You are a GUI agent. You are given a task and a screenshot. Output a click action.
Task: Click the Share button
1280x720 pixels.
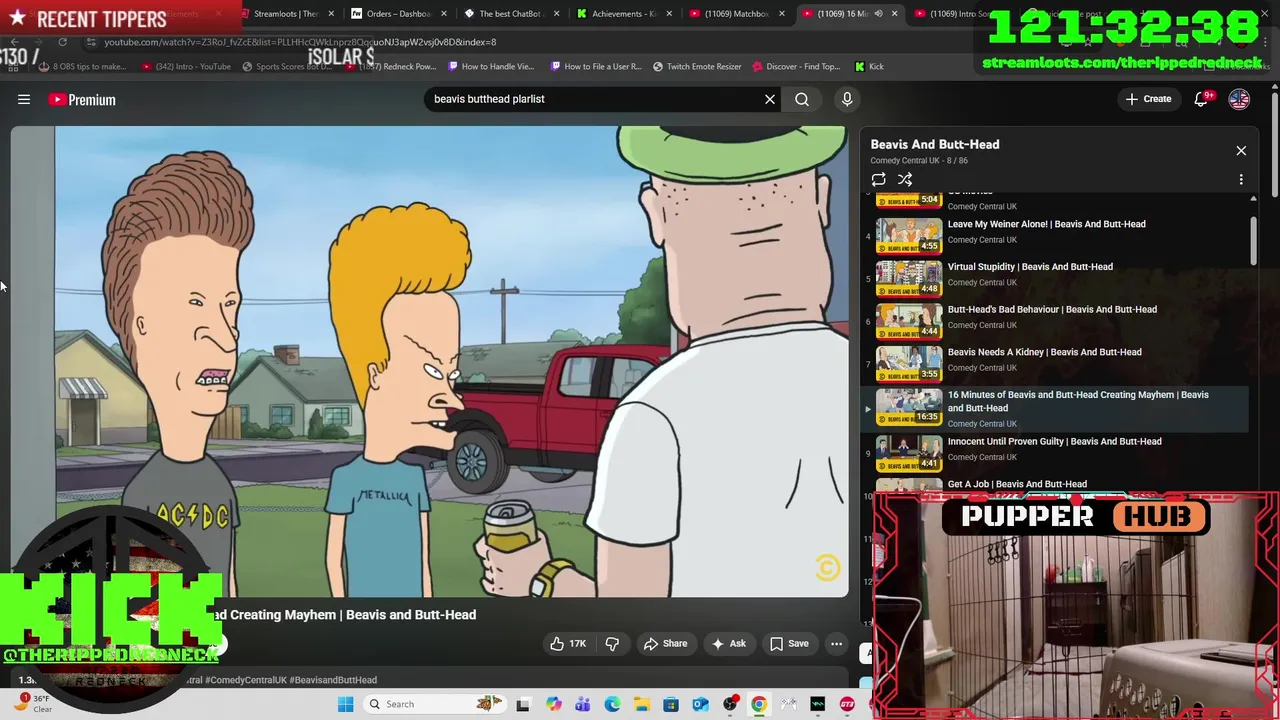click(665, 644)
